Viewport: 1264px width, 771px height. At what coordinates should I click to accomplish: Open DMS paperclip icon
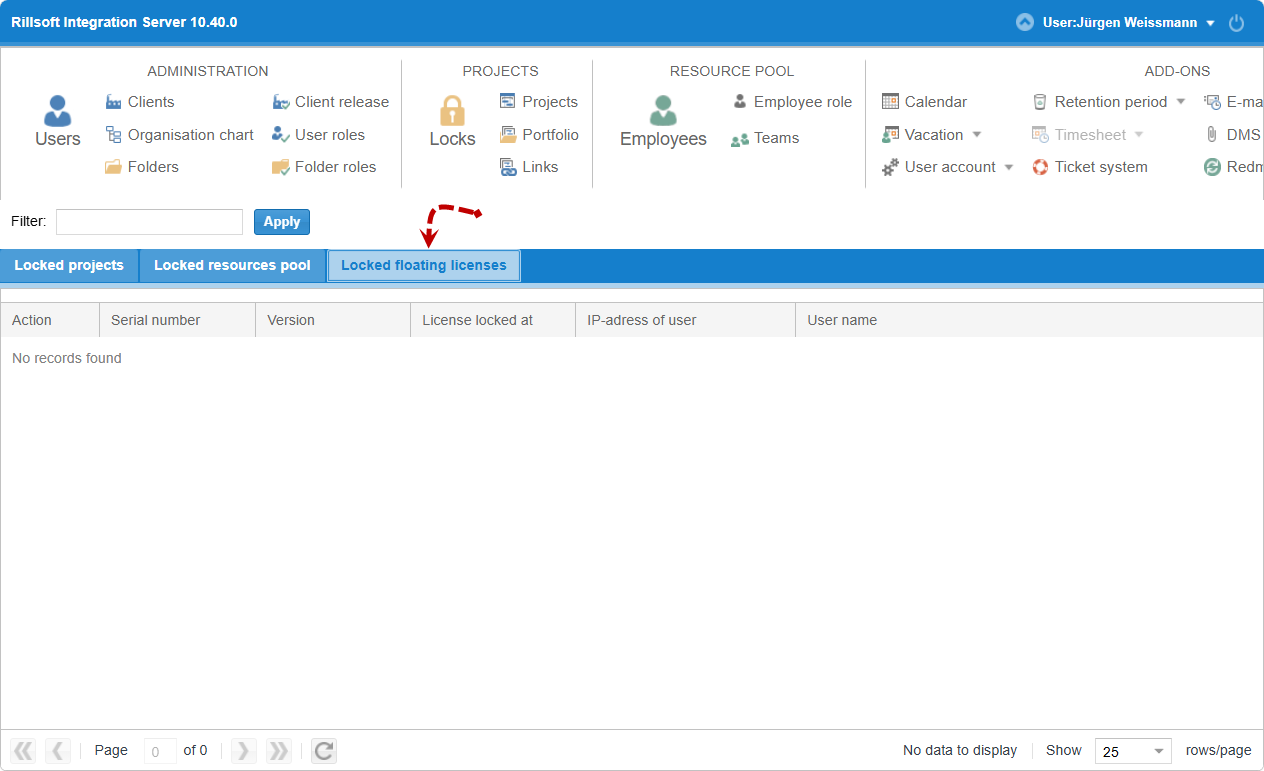1212,135
